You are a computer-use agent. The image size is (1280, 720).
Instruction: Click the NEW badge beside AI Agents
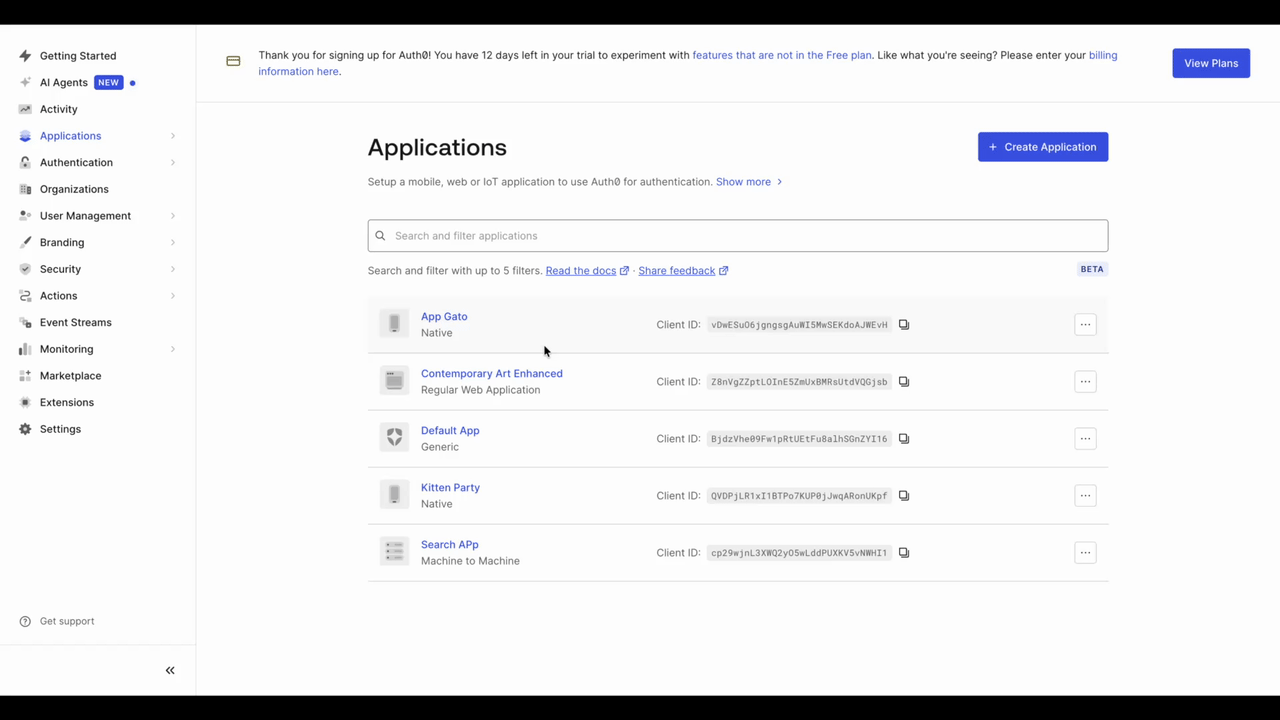(x=108, y=83)
